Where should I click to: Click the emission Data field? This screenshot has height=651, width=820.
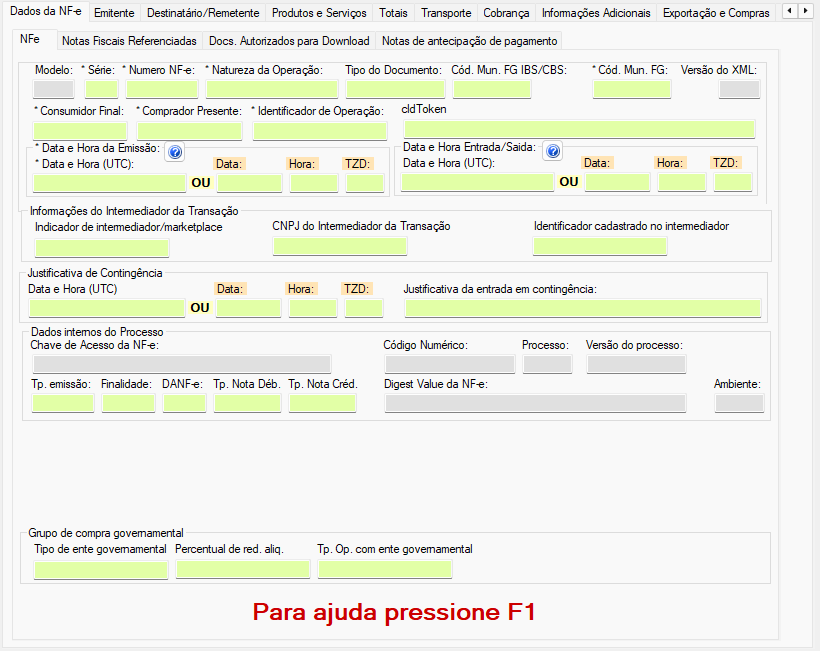249,184
